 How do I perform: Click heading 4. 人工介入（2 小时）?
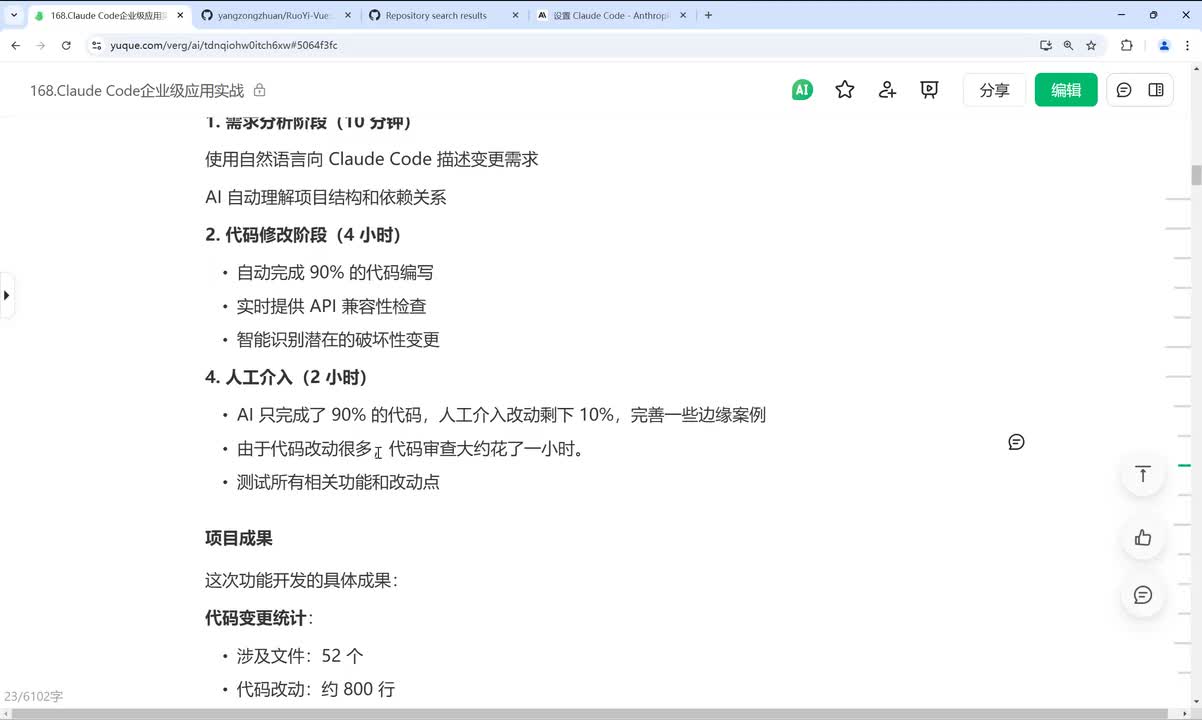(x=287, y=377)
